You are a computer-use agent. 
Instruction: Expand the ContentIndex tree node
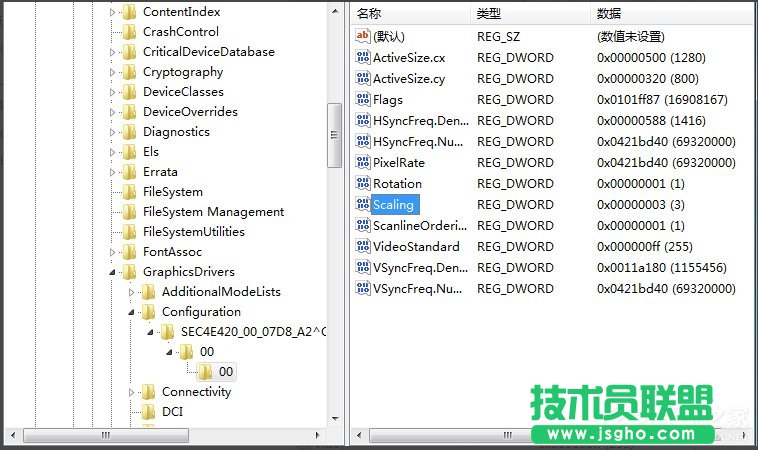point(112,12)
